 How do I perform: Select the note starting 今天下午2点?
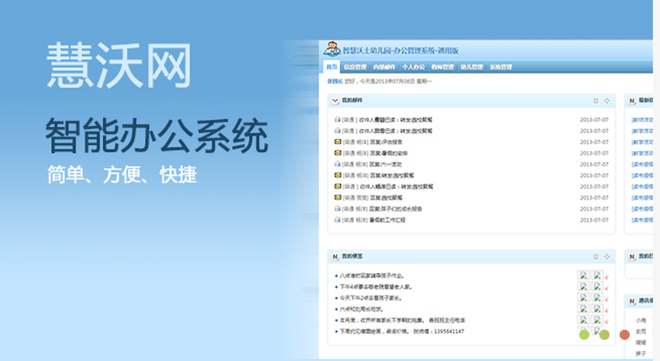click(371, 298)
